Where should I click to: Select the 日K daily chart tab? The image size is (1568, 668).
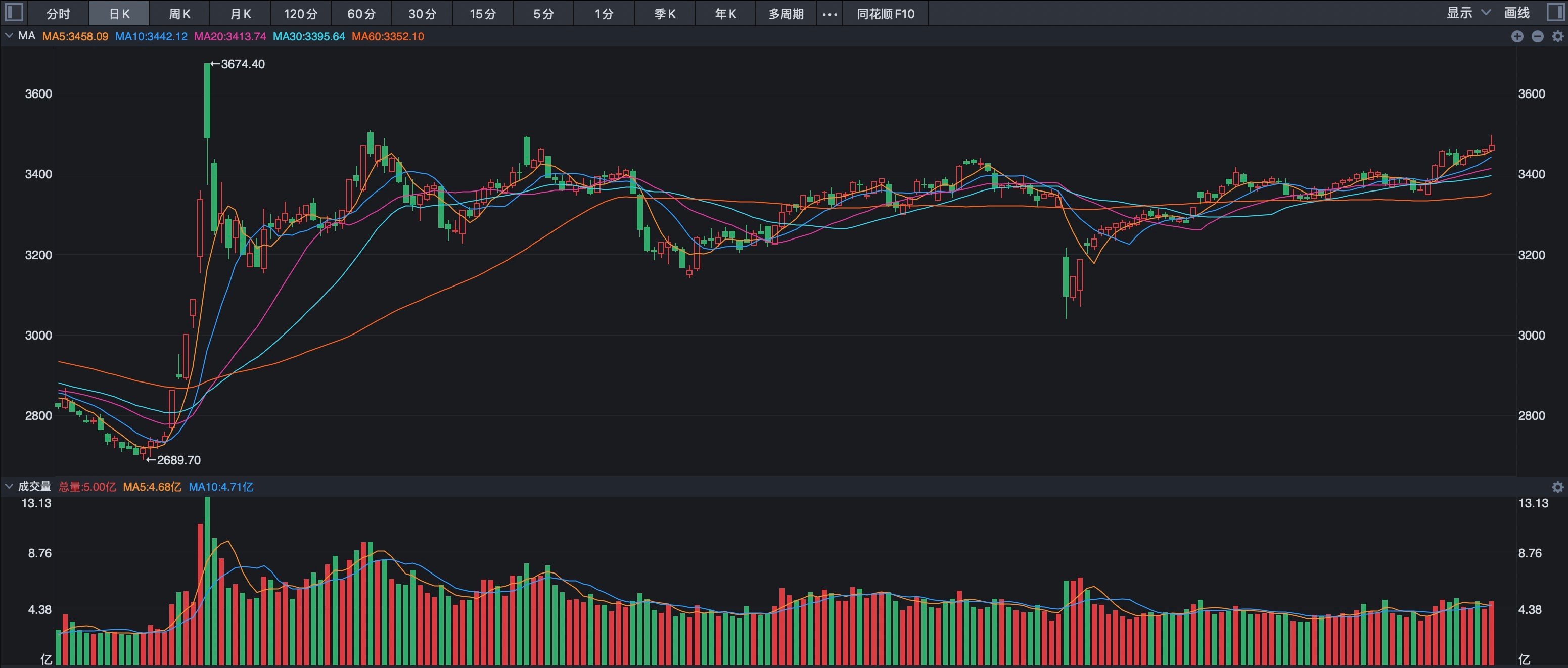119,13
